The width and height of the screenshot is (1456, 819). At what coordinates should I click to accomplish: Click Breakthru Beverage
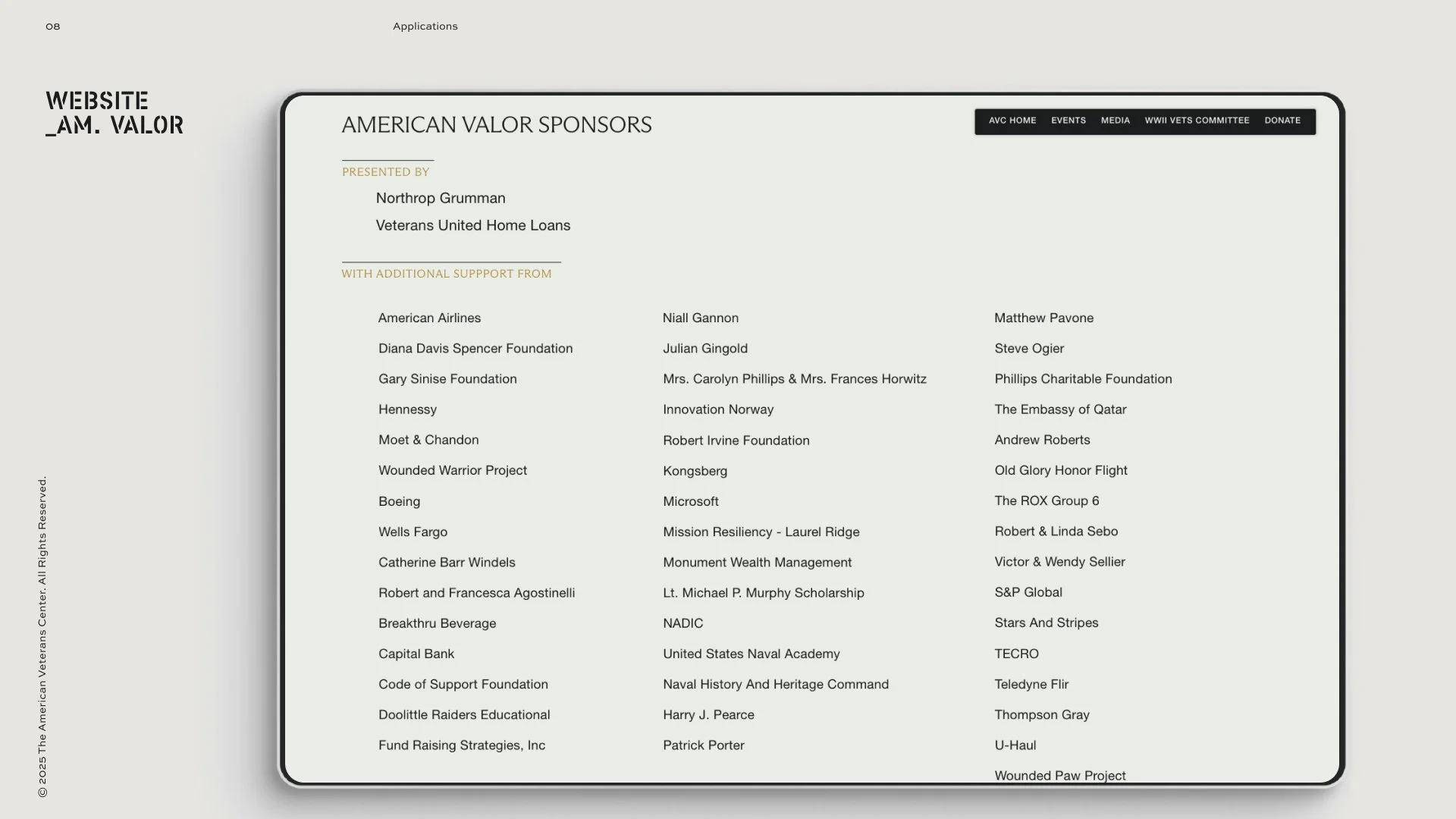pyautogui.click(x=437, y=623)
